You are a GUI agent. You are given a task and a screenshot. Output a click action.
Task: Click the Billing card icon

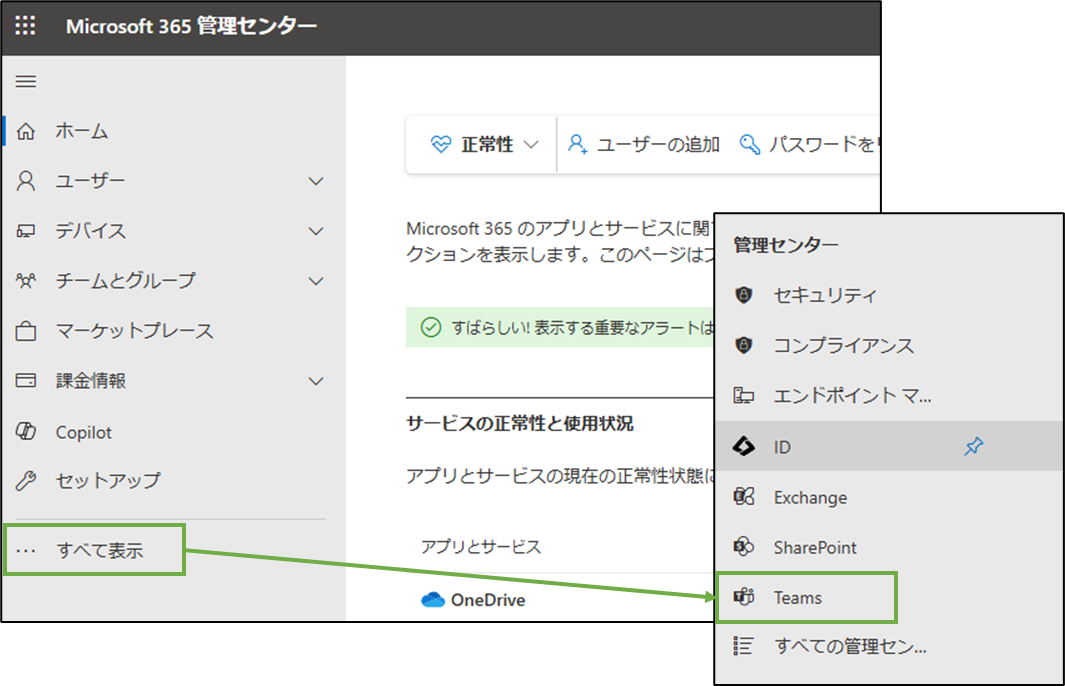click(26, 380)
